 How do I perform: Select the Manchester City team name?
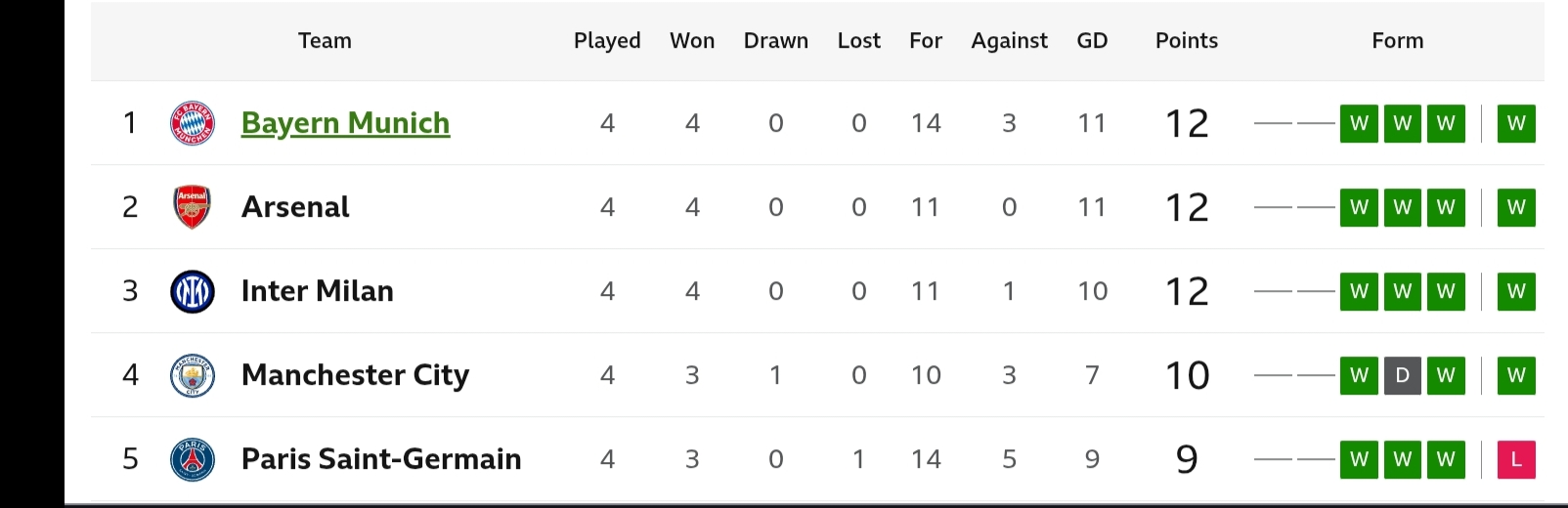tap(355, 375)
